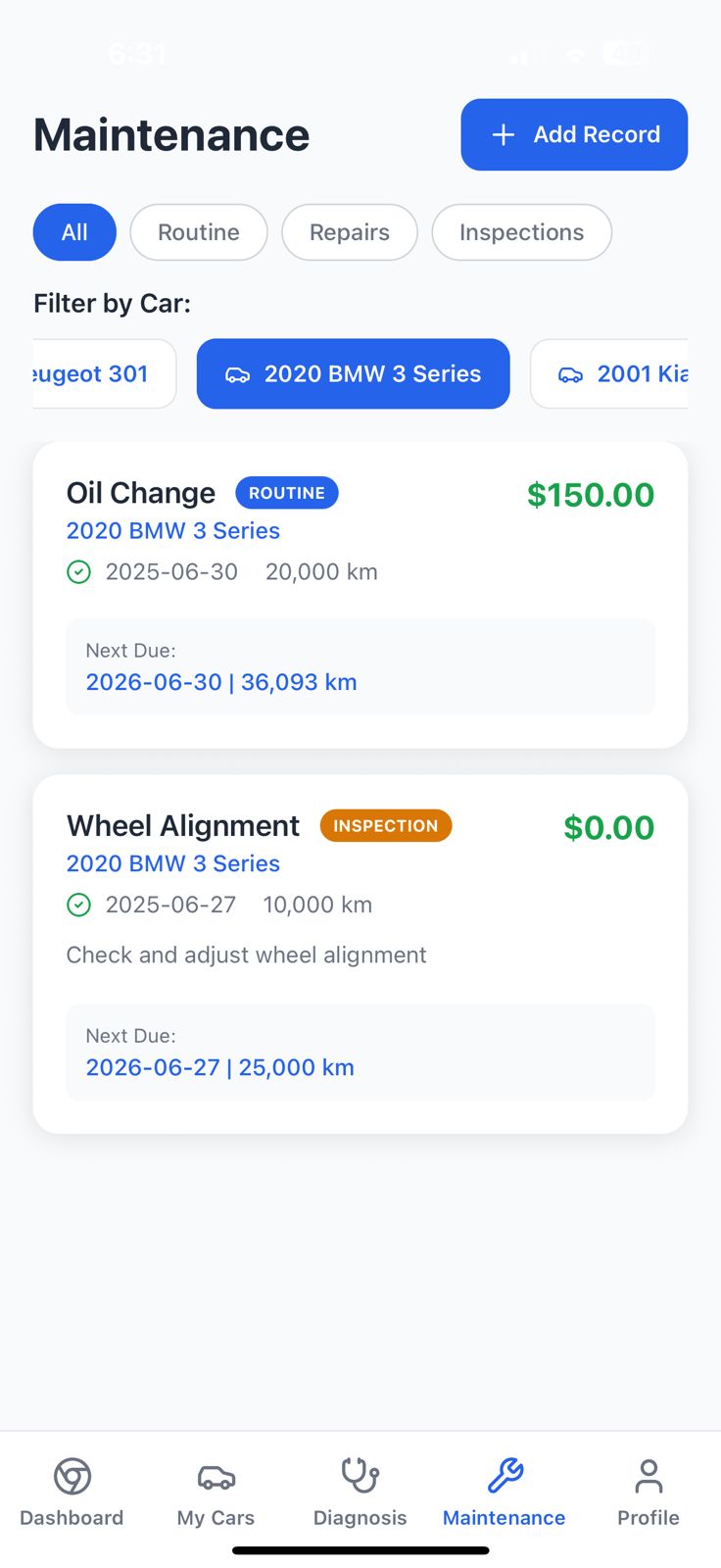Viewport: 721px width, 1568px height.
Task: Toggle the Routine filter chip
Action: coord(199,232)
